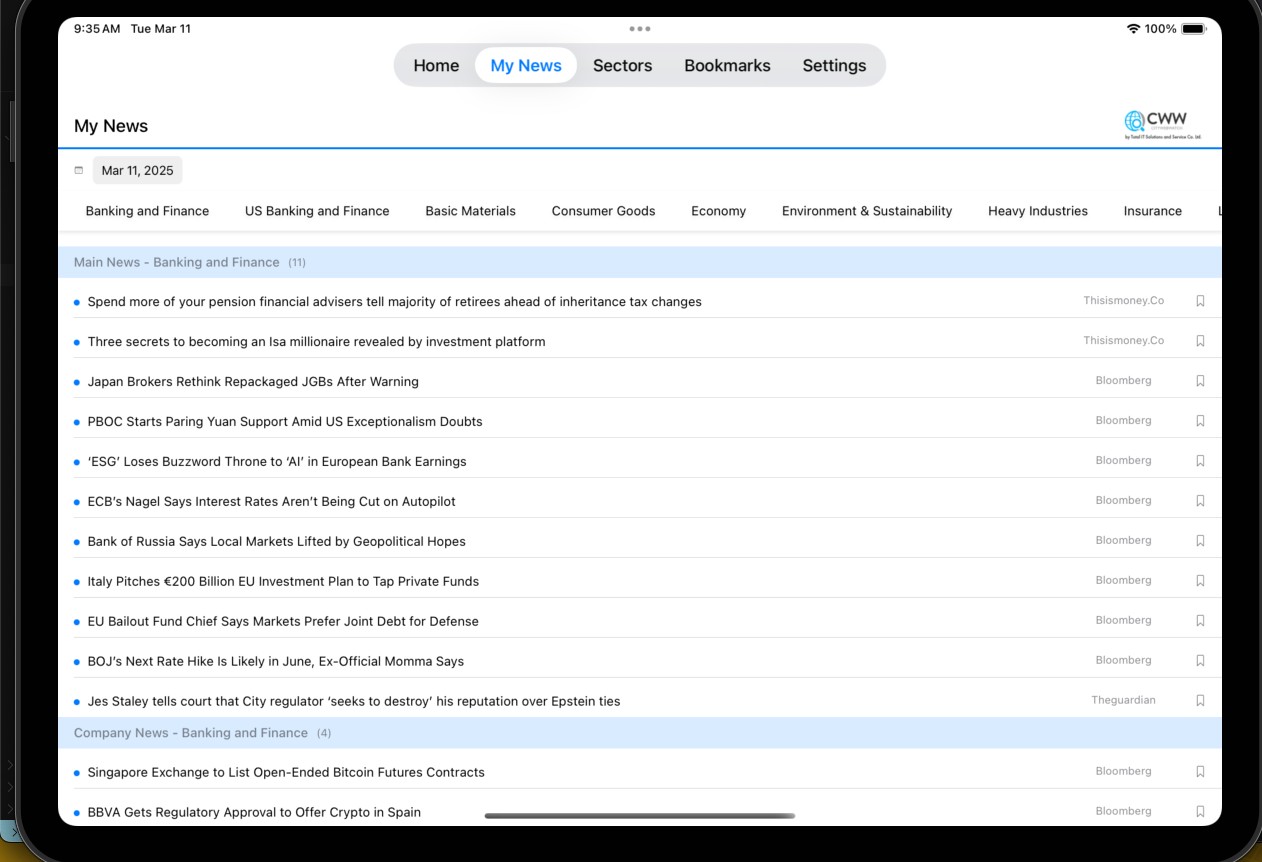Toggle bookmark on the EU Bailout Fund article
The height and width of the screenshot is (862, 1262).
(1200, 620)
